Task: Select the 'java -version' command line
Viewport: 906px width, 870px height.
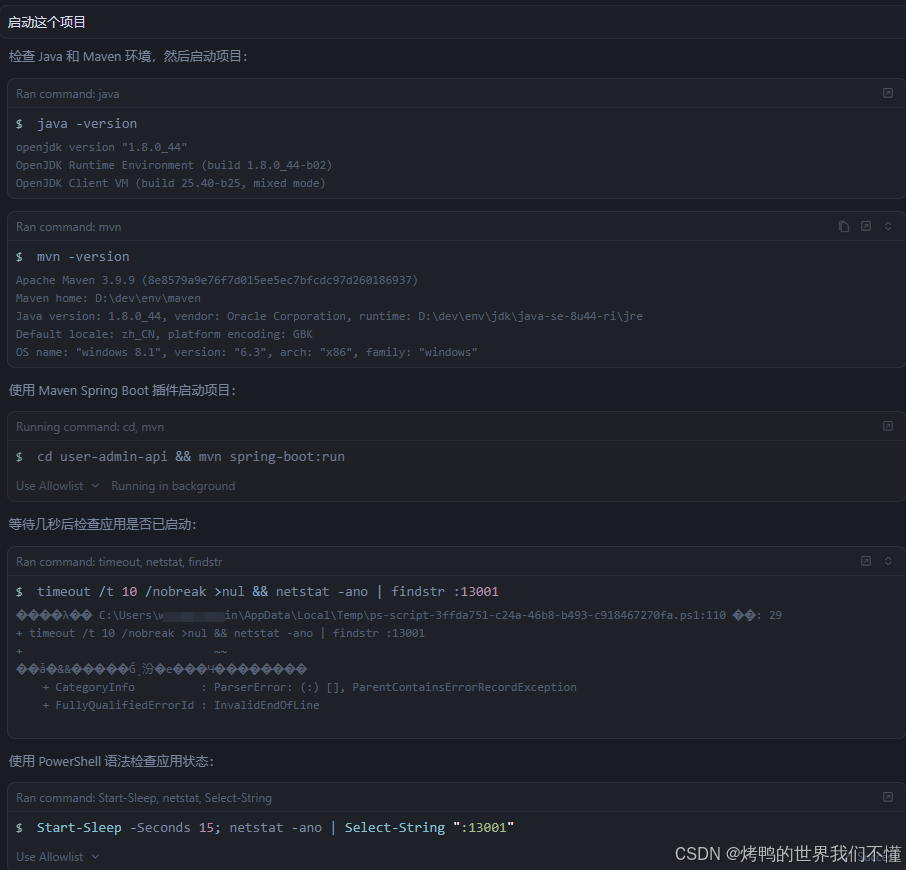Action: click(x=87, y=124)
